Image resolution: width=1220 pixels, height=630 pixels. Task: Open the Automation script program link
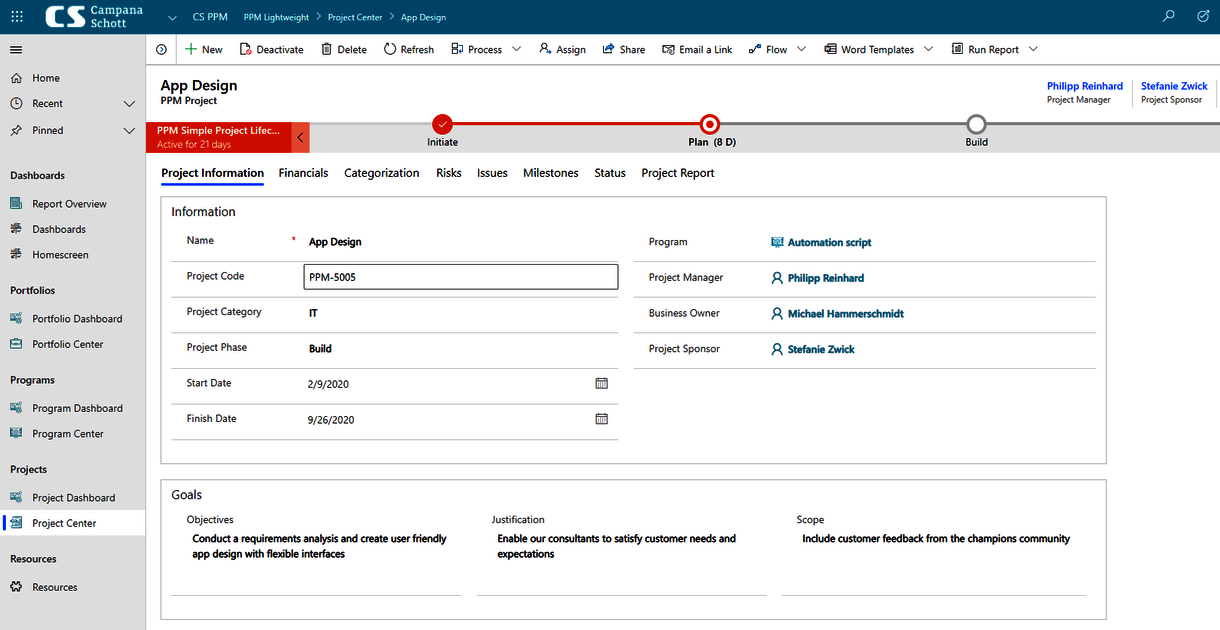(x=829, y=242)
